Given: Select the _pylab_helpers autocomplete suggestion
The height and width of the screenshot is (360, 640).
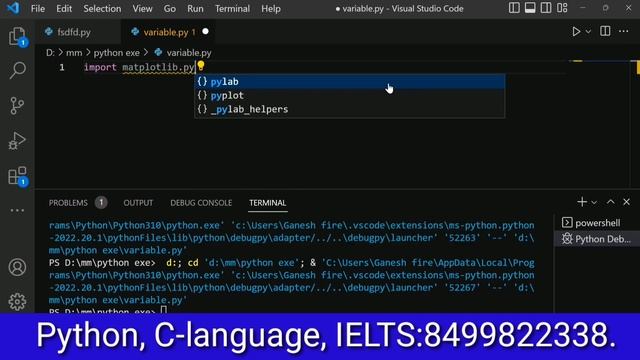Looking at the screenshot, I should pos(350,109).
